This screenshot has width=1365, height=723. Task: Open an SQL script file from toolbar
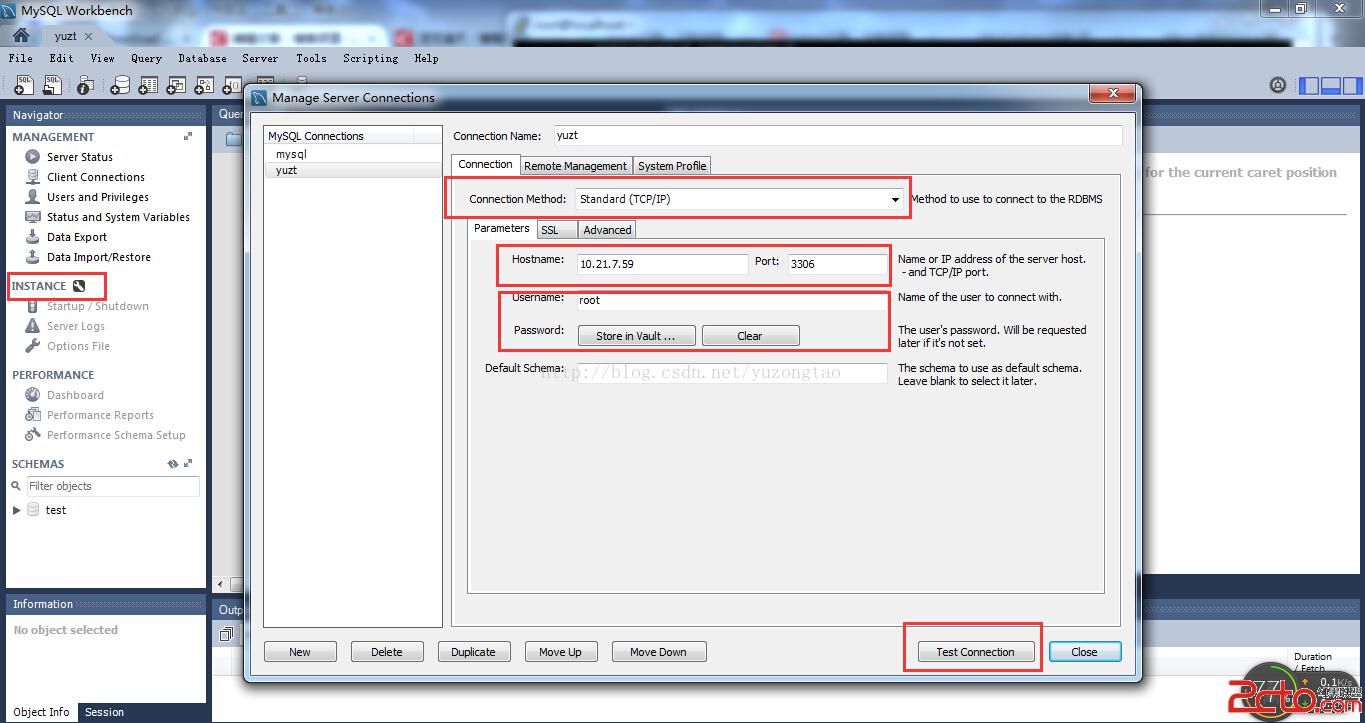coord(53,86)
